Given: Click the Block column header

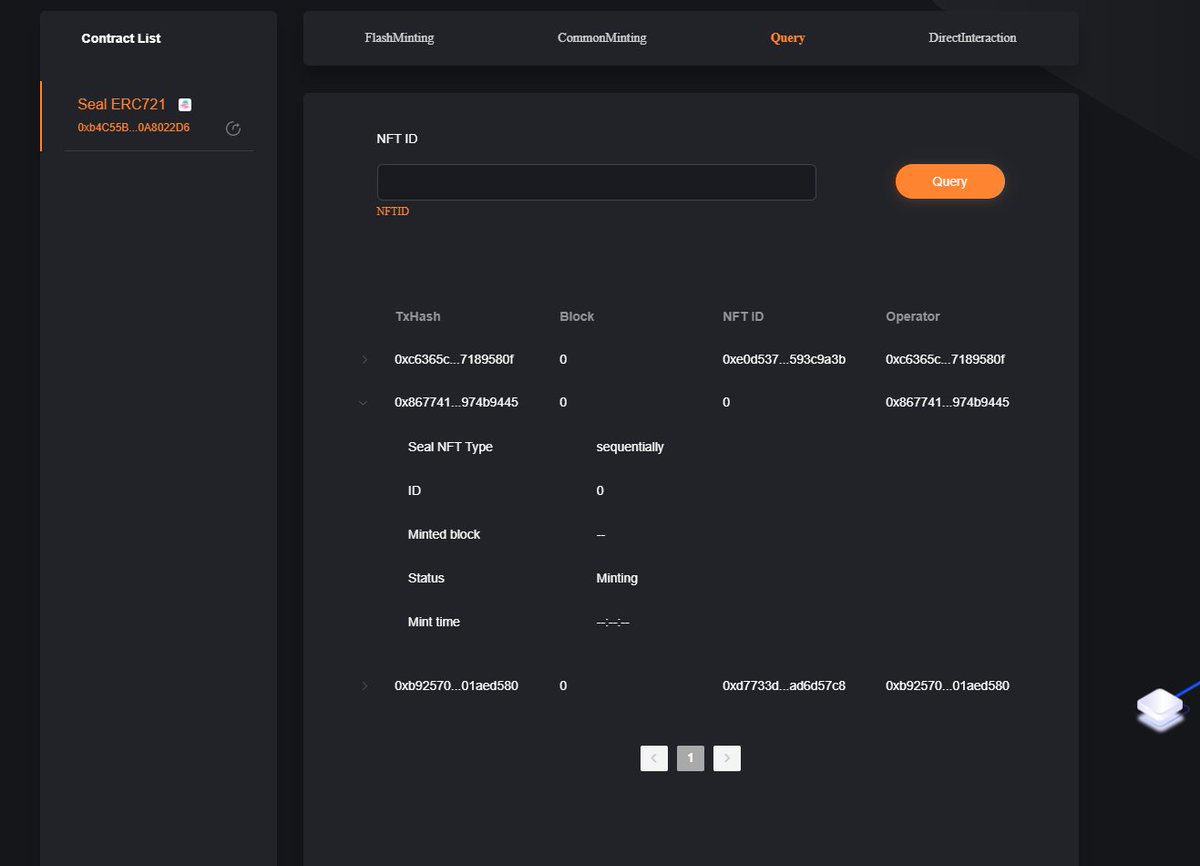Looking at the screenshot, I should tap(577, 316).
